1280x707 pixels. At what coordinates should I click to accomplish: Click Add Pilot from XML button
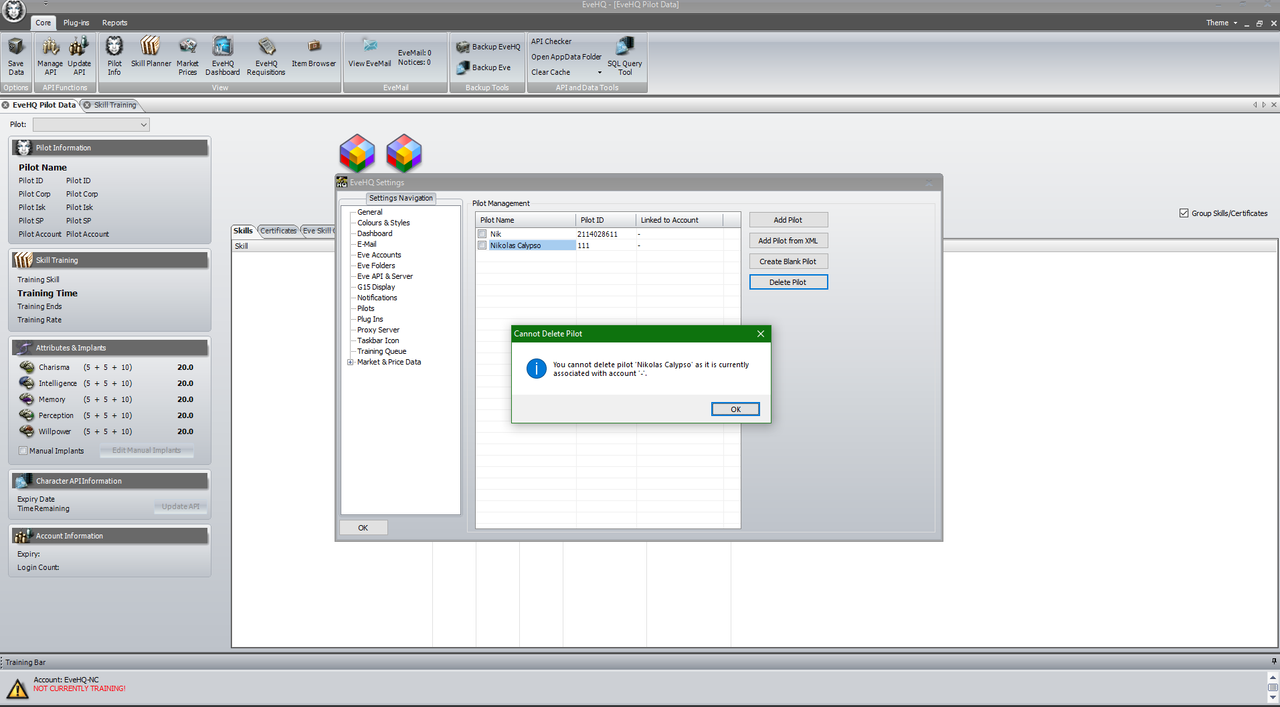point(788,241)
